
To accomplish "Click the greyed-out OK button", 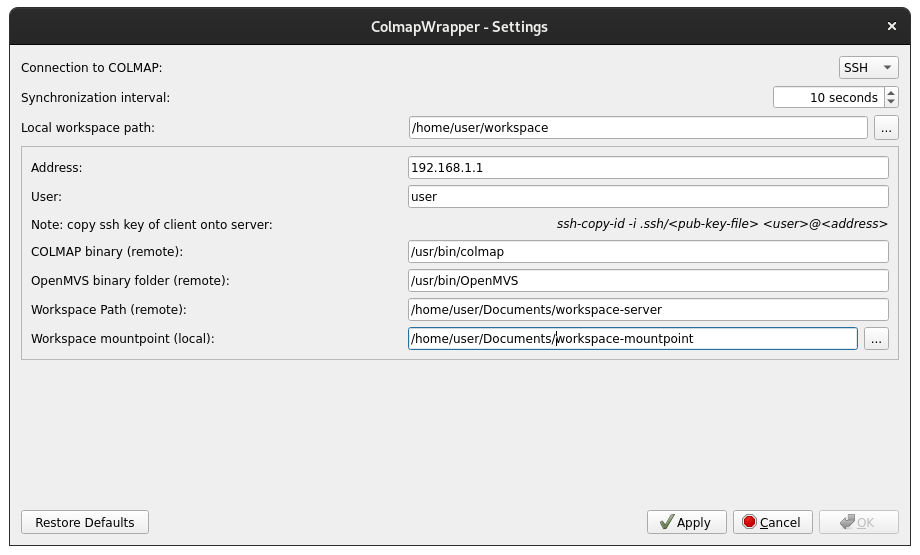I will coord(858,522).
